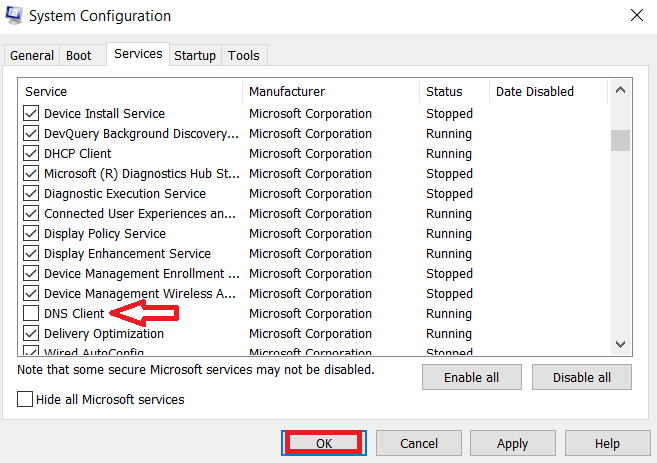The image size is (657, 463).
Task: Uncheck Diagnostic Execution Service checkbox
Action: pyautogui.click(x=31, y=194)
